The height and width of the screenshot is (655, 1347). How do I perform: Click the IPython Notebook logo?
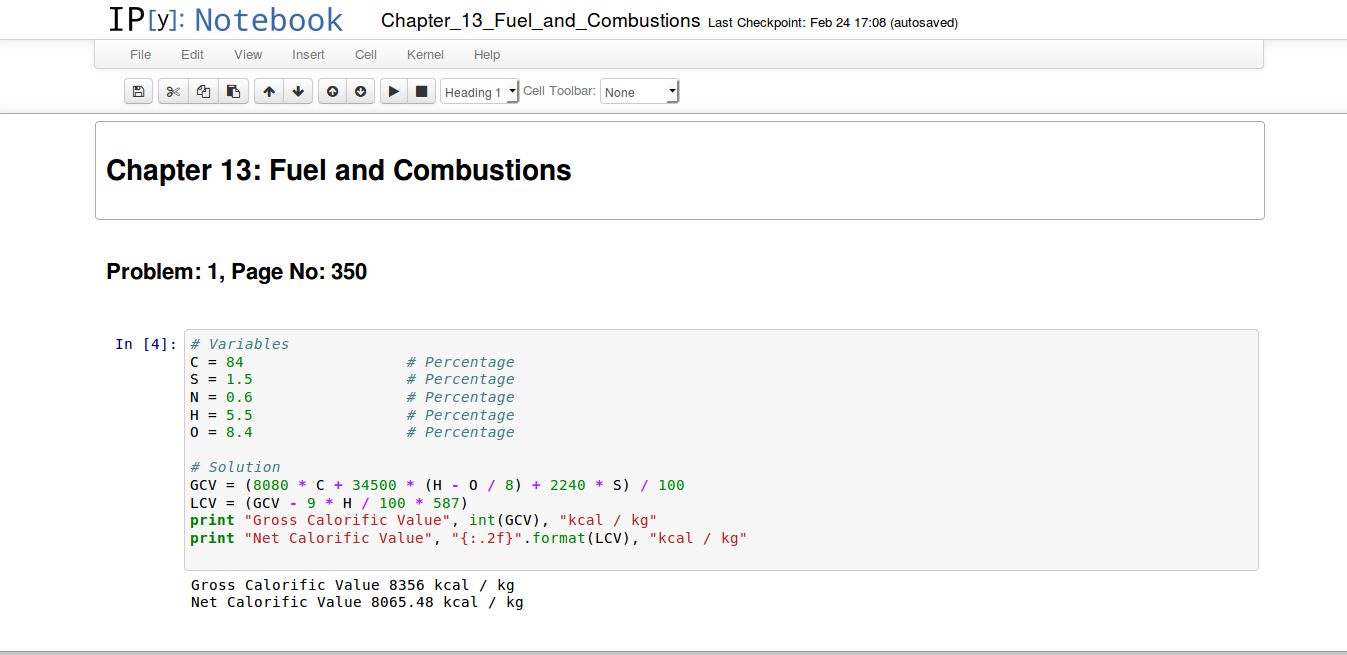pos(225,20)
